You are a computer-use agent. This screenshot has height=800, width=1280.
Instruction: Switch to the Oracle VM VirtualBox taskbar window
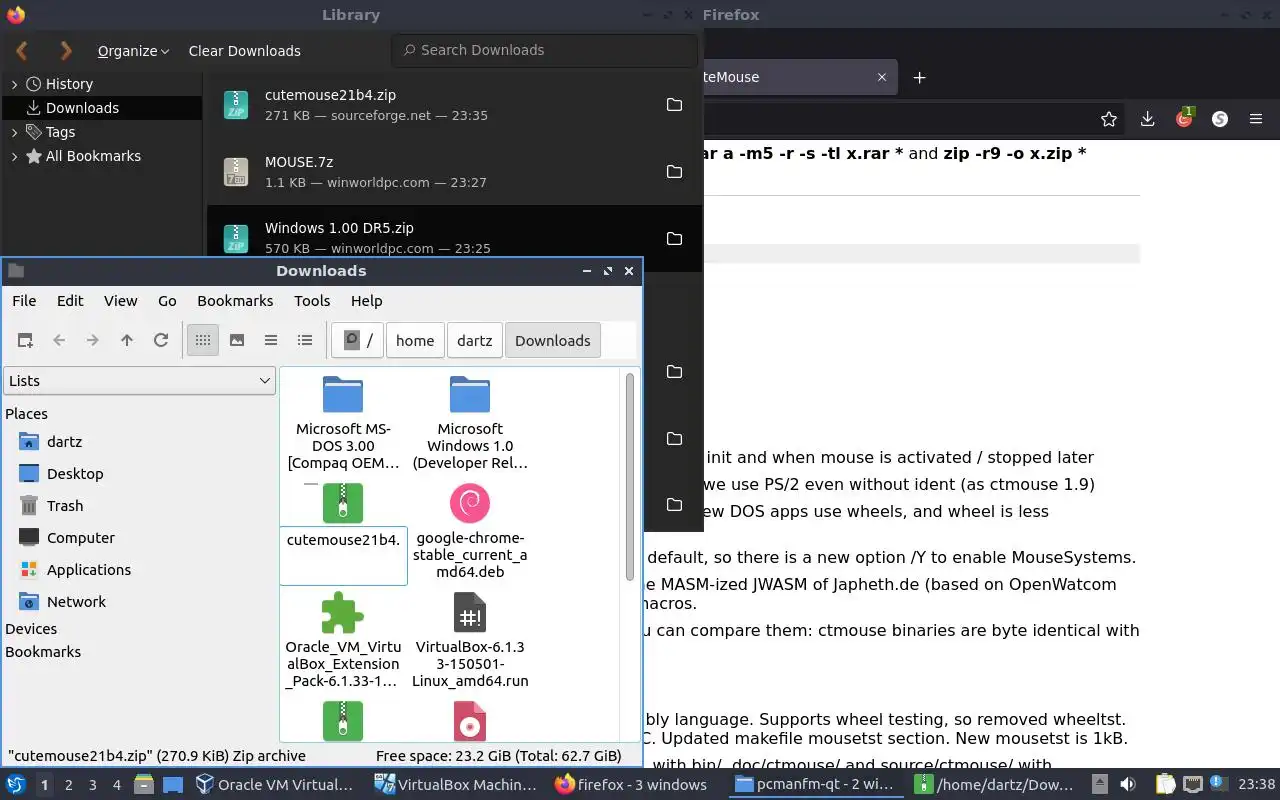[x=275, y=785]
